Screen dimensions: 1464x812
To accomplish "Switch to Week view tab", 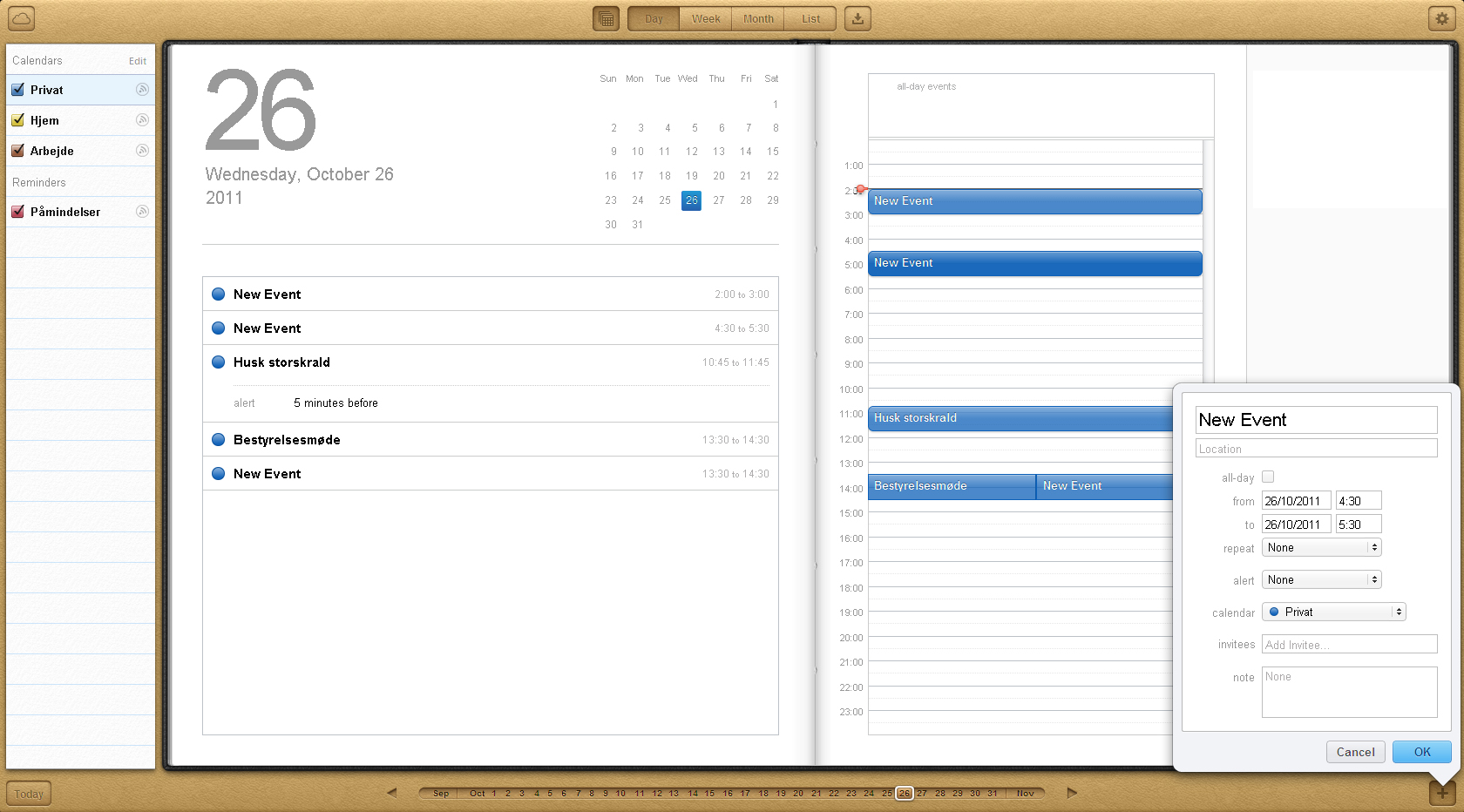I will pos(706,18).
